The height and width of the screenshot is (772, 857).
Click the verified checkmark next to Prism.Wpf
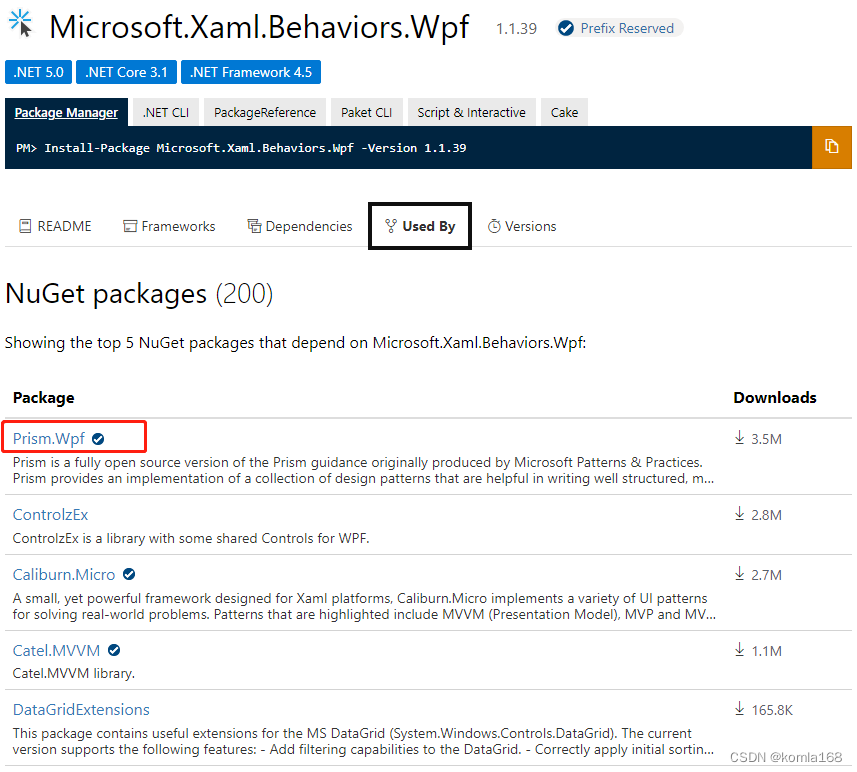tap(97, 437)
